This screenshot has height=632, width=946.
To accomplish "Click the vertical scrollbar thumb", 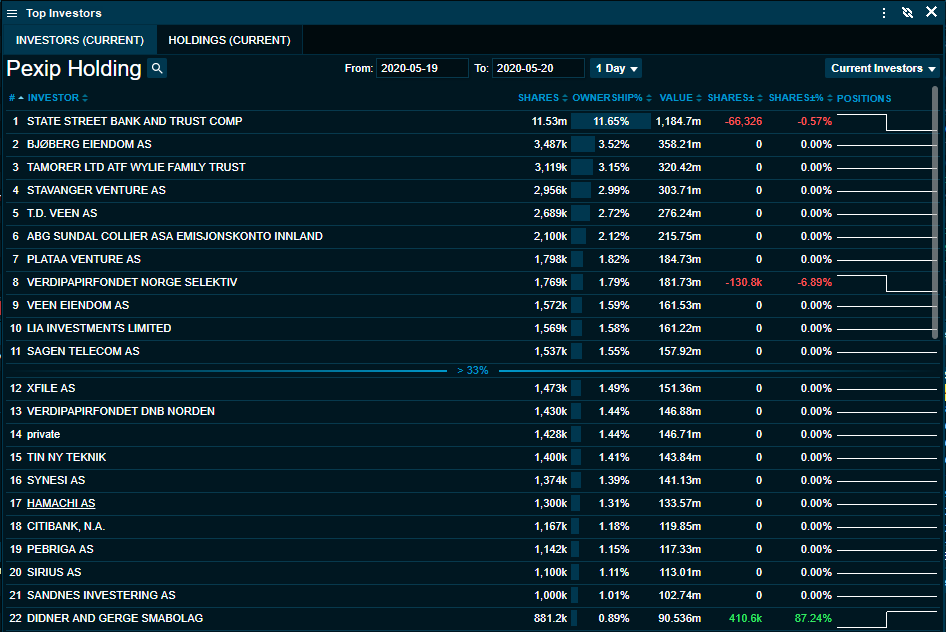I will tap(935, 212).
